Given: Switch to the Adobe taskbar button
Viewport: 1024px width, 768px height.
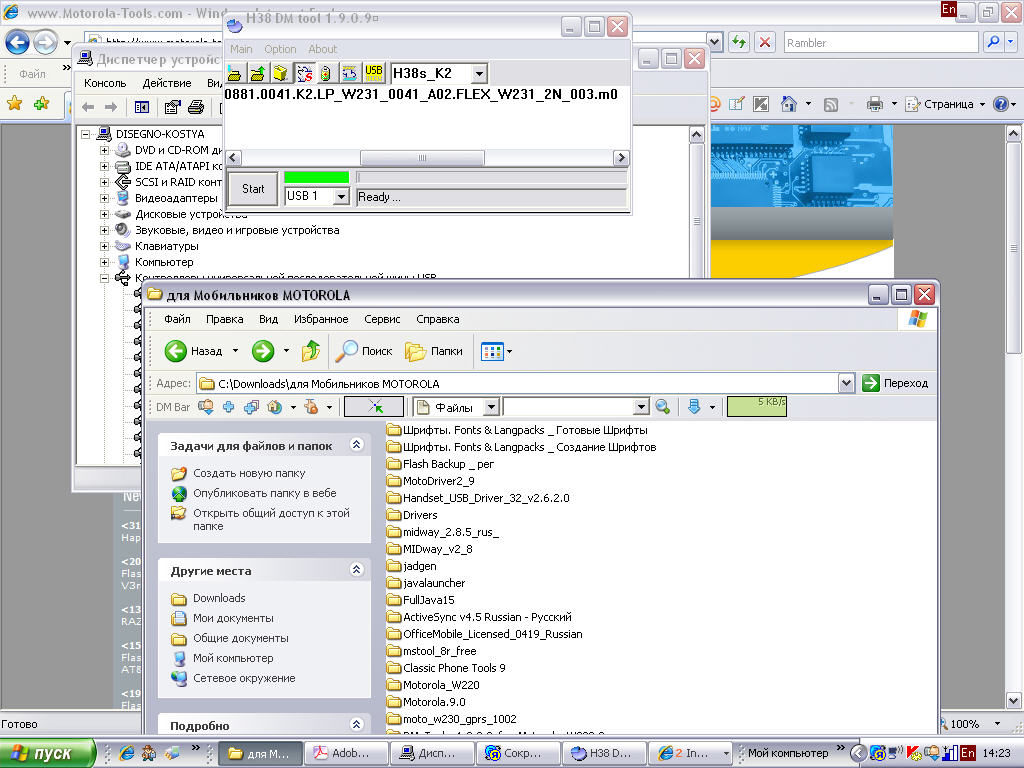Looking at the screenshot, I should 347,753.
